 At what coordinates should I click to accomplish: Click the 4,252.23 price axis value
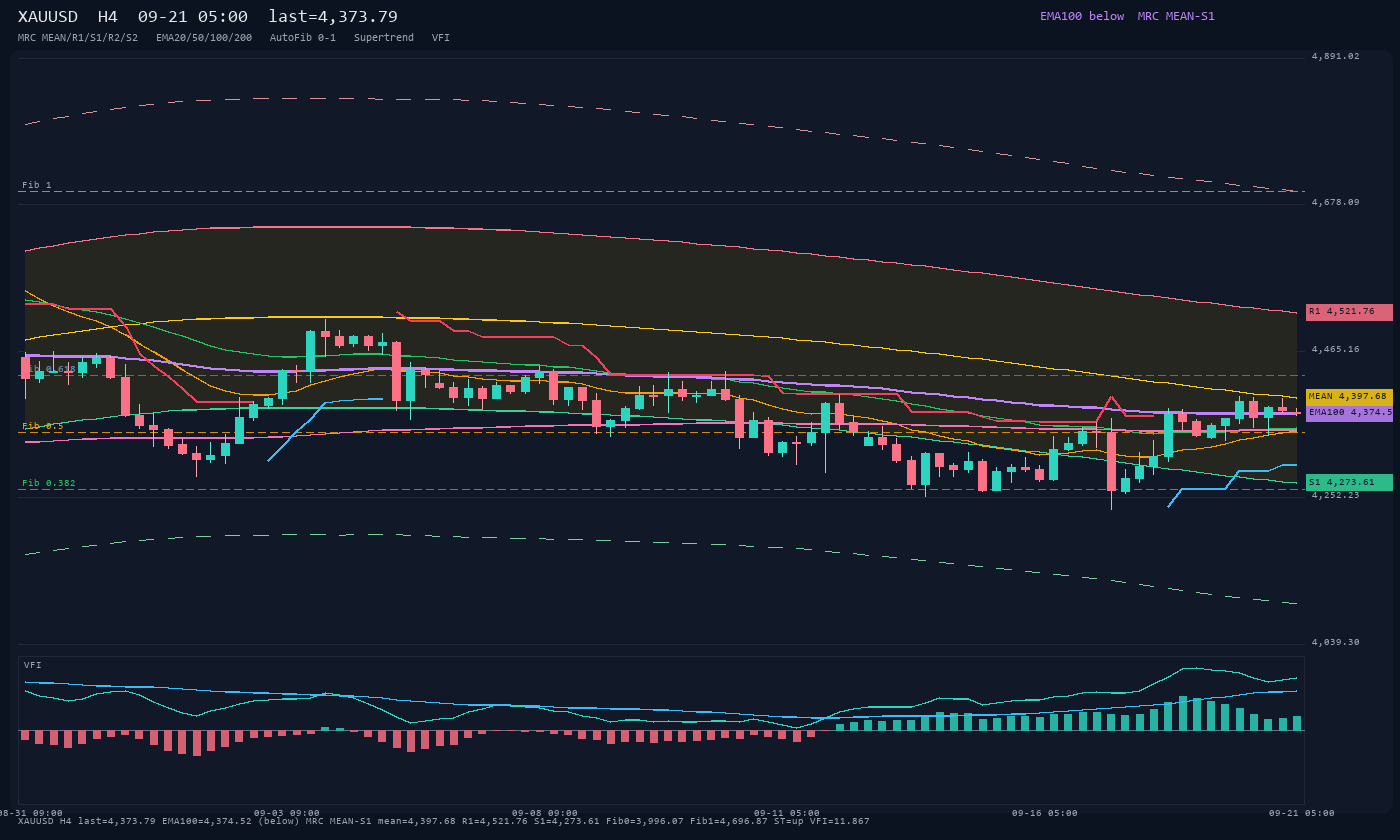point(1336,495)
